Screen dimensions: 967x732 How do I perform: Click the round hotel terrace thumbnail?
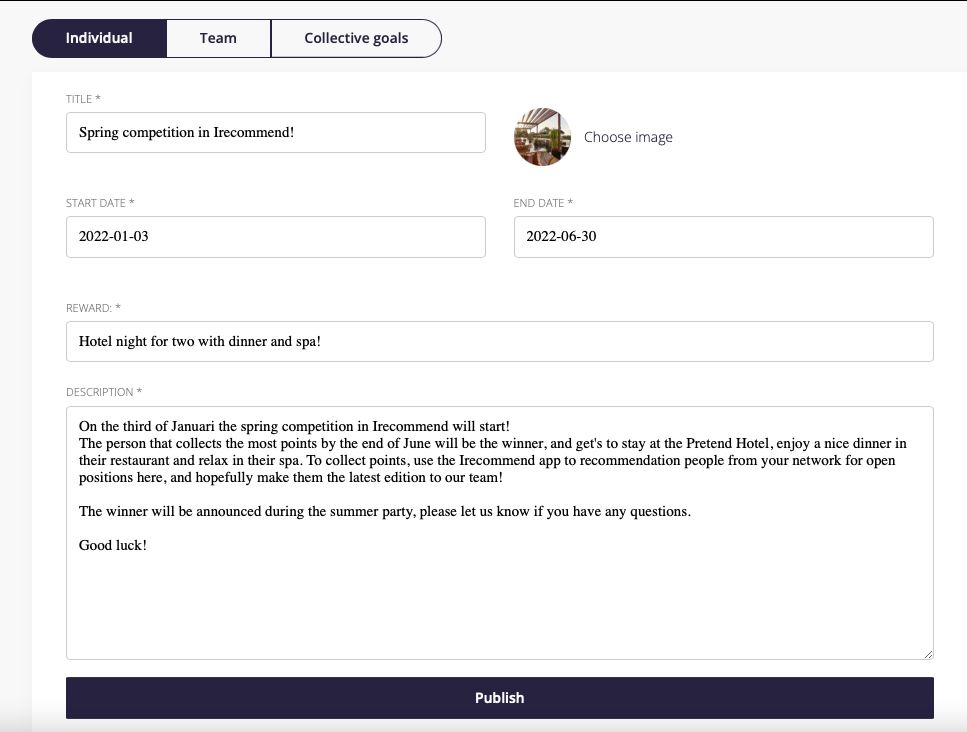(542, 137)
